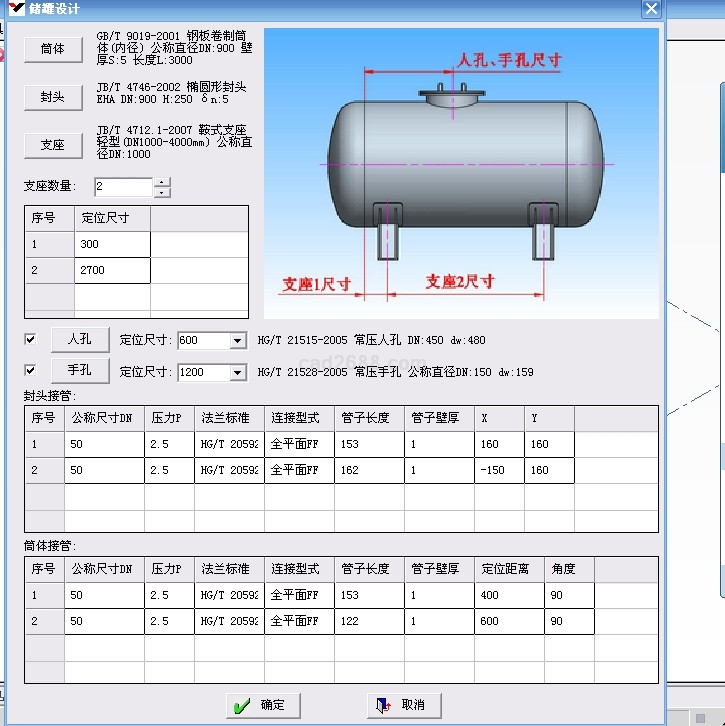The width and height of the screenshot is (725, 726).
Task: Click the 支座 button
Action: tap(53, 145)
